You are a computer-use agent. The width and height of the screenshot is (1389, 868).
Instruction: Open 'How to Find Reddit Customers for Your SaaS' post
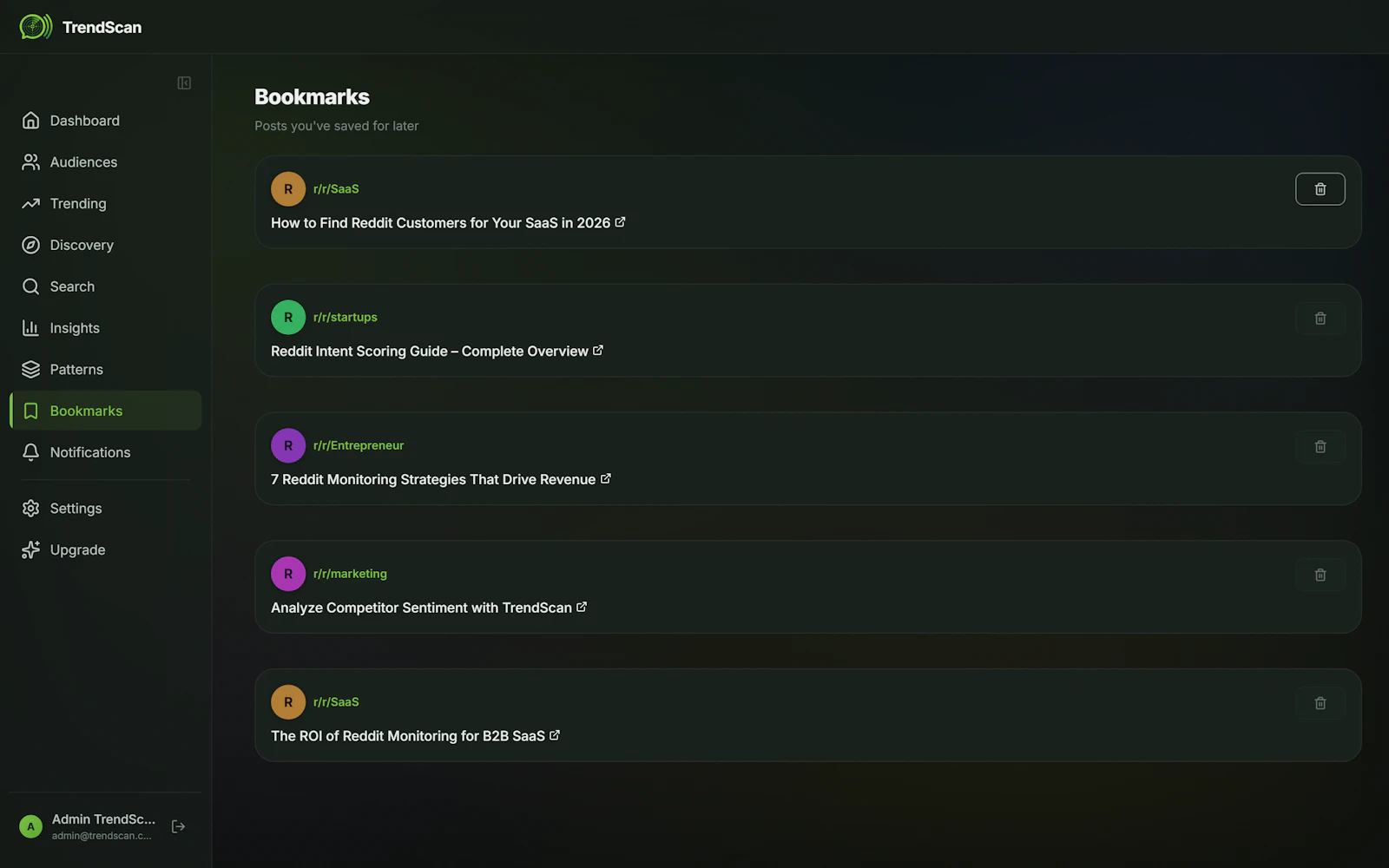pyautogui.click(x=440, y=223)
